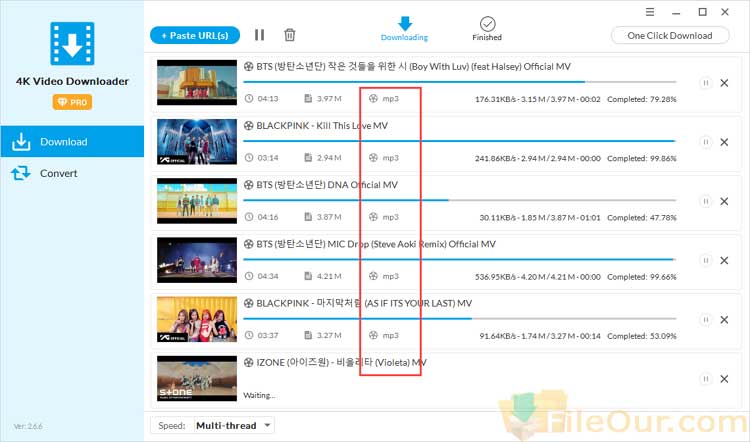Click the mp3 format icon for BTS DNA
The width and height of the screenshot is (750, 442).
(x=373, y=217)
